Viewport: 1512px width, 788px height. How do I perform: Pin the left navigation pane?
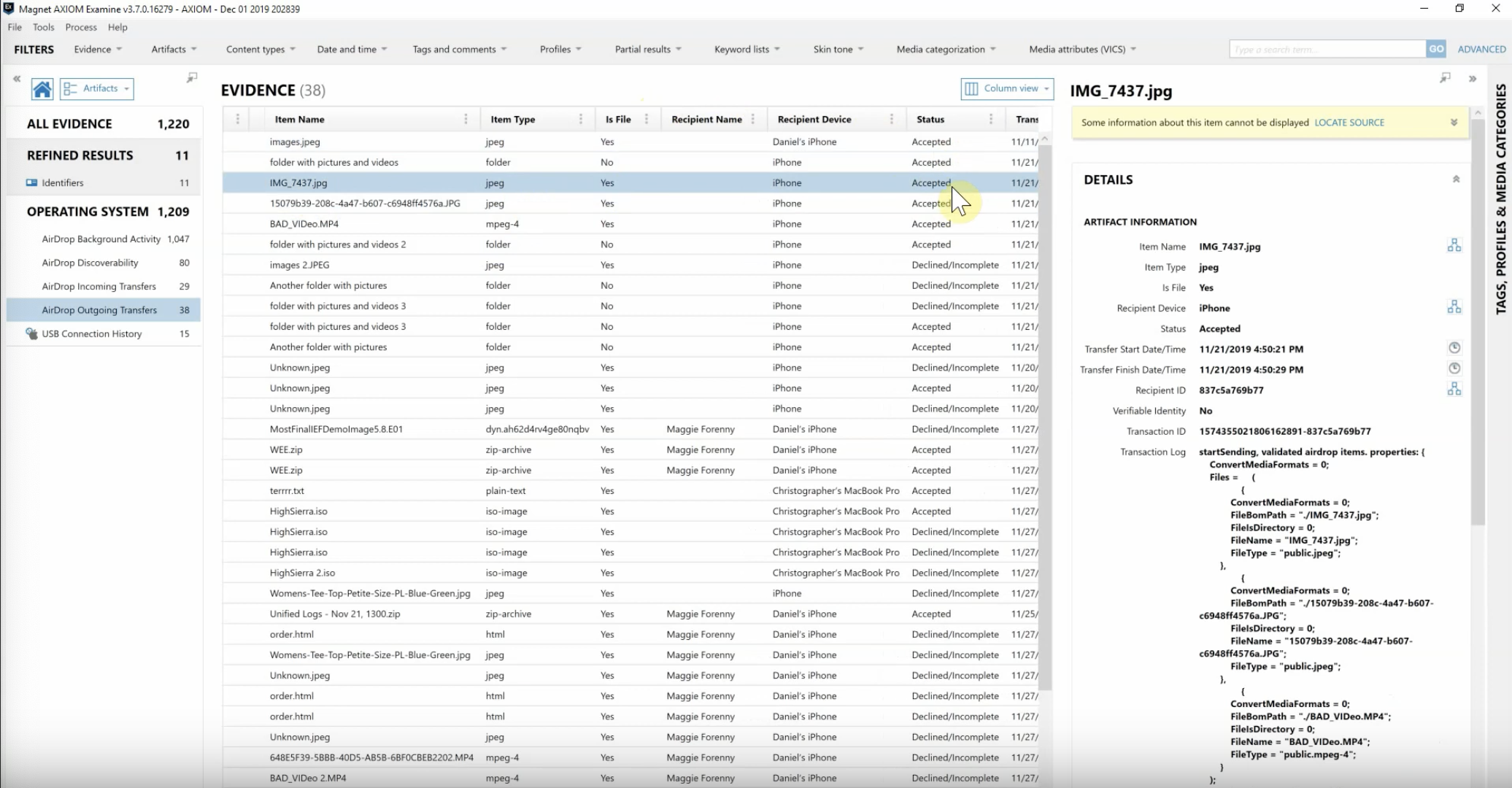click(x=192, y=77)
